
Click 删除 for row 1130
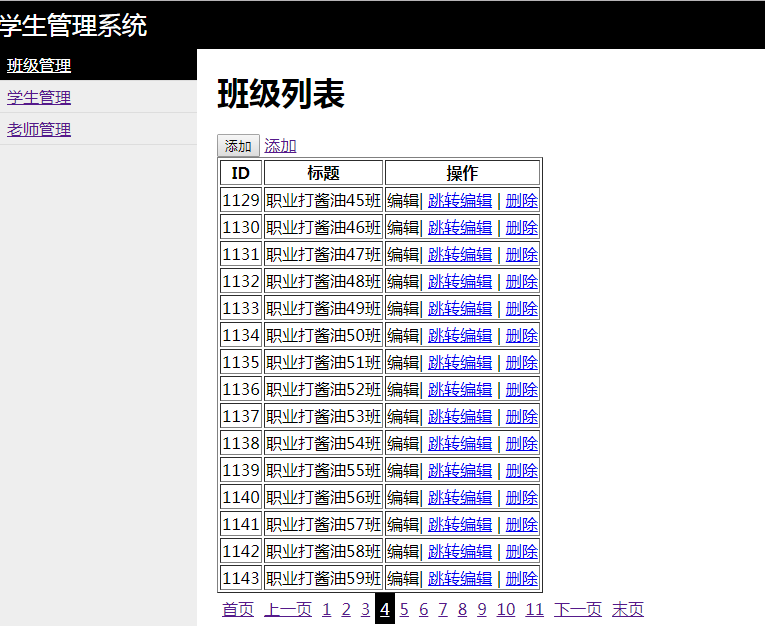(522, 227)
